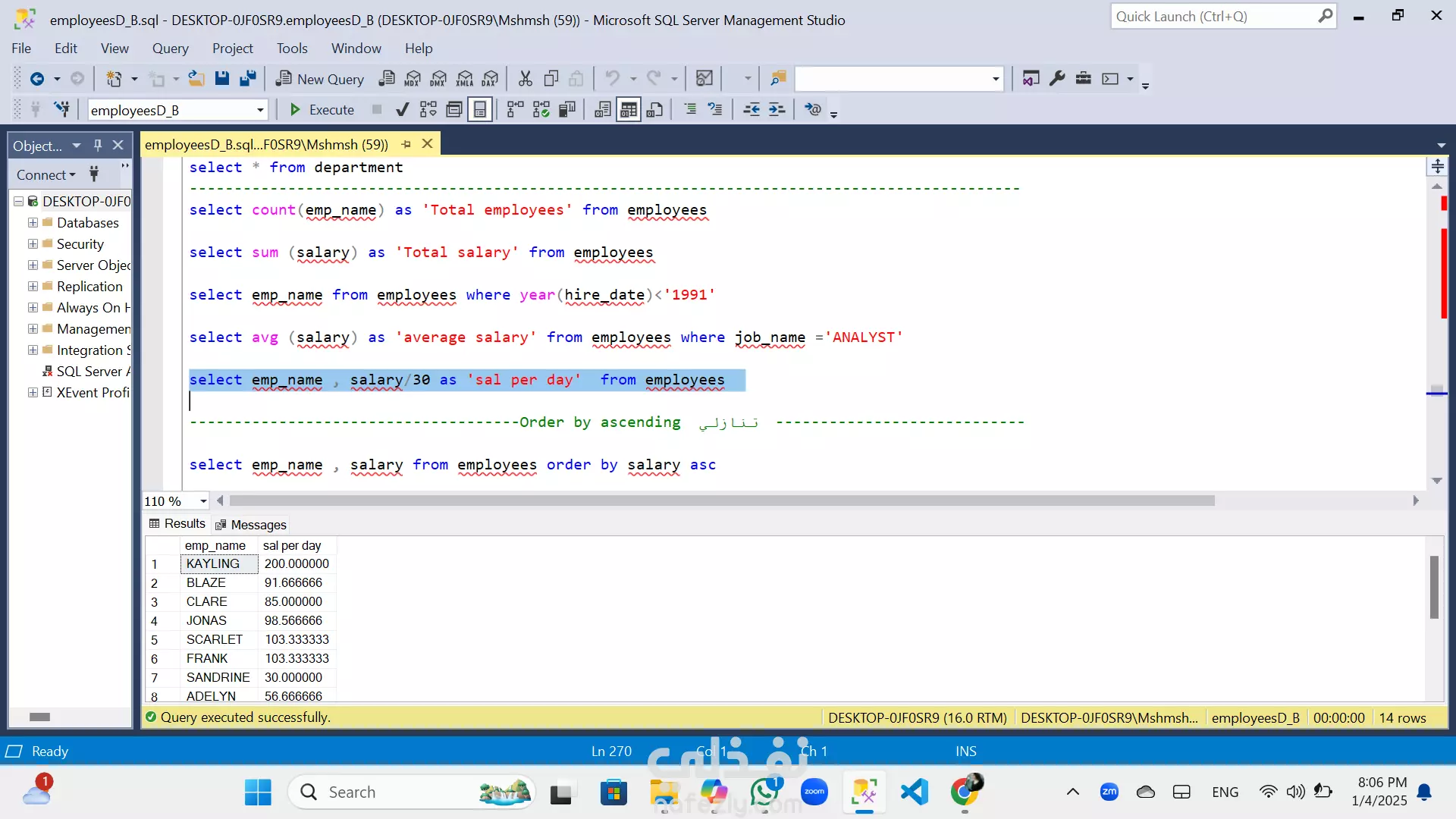
Task: Click the Increase Indent icon
Action: click(x=777, y=110)
